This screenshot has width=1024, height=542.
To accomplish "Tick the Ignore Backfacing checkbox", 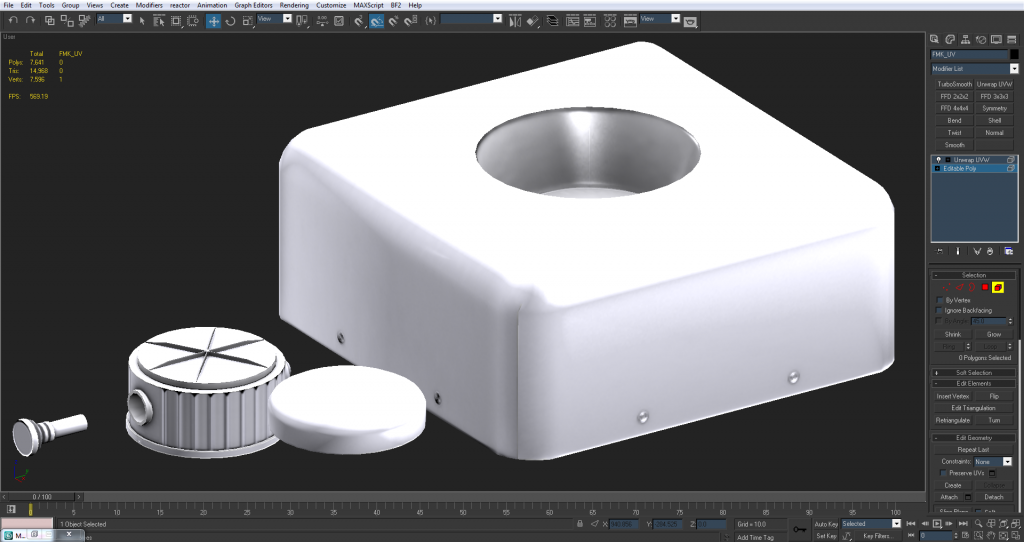I will tap(939, 311).
